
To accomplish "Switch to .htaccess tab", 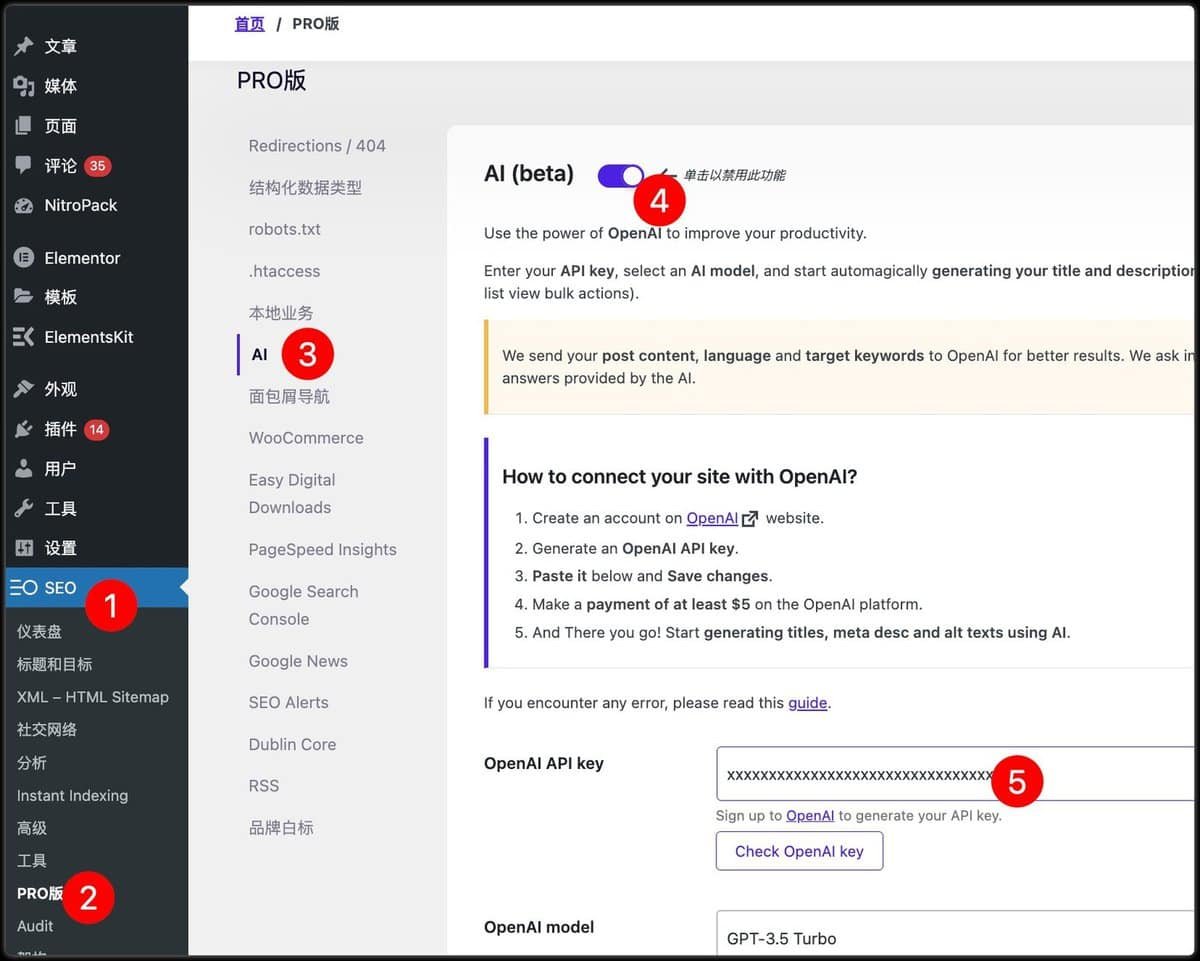I will [285, 271].
